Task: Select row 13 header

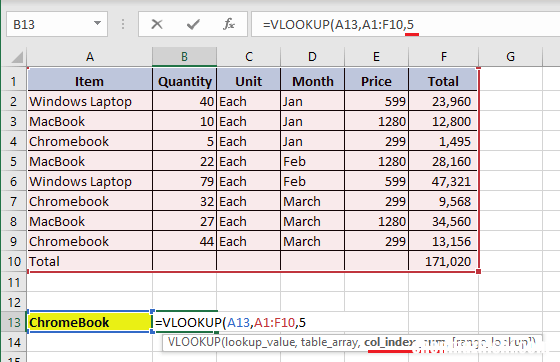Action: [14, 322]
